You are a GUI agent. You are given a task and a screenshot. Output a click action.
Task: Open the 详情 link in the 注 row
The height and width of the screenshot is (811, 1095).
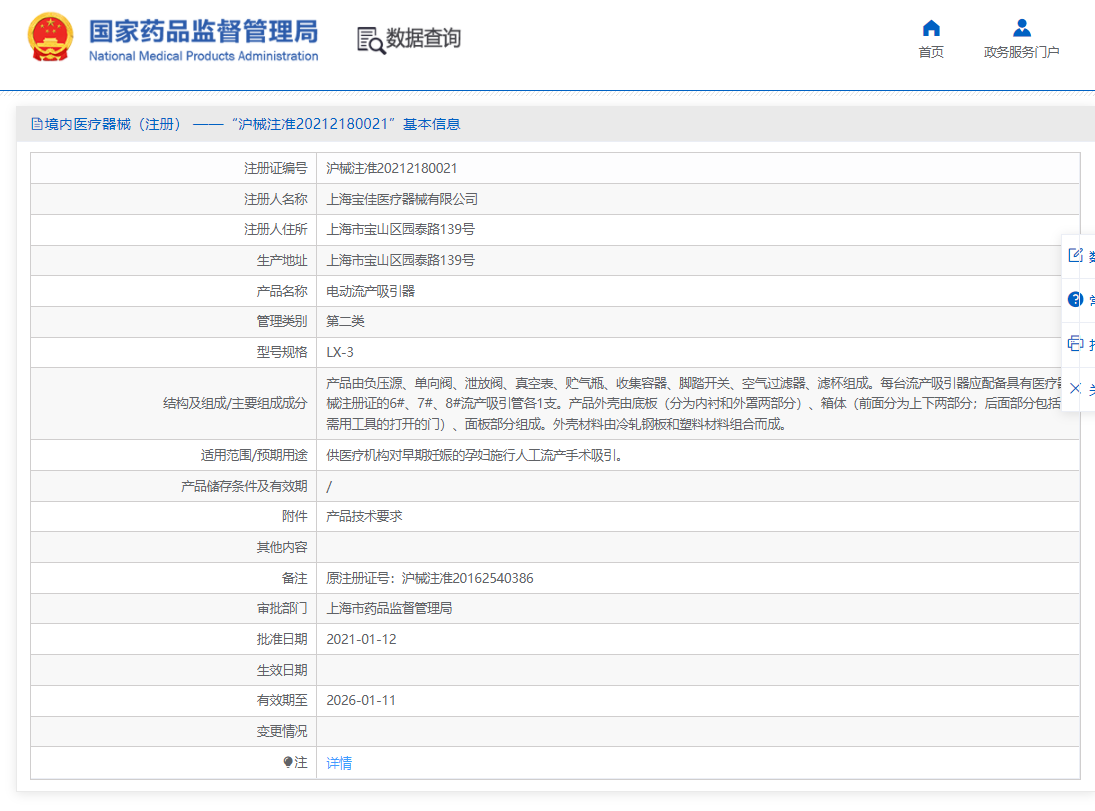pos(339,763)
